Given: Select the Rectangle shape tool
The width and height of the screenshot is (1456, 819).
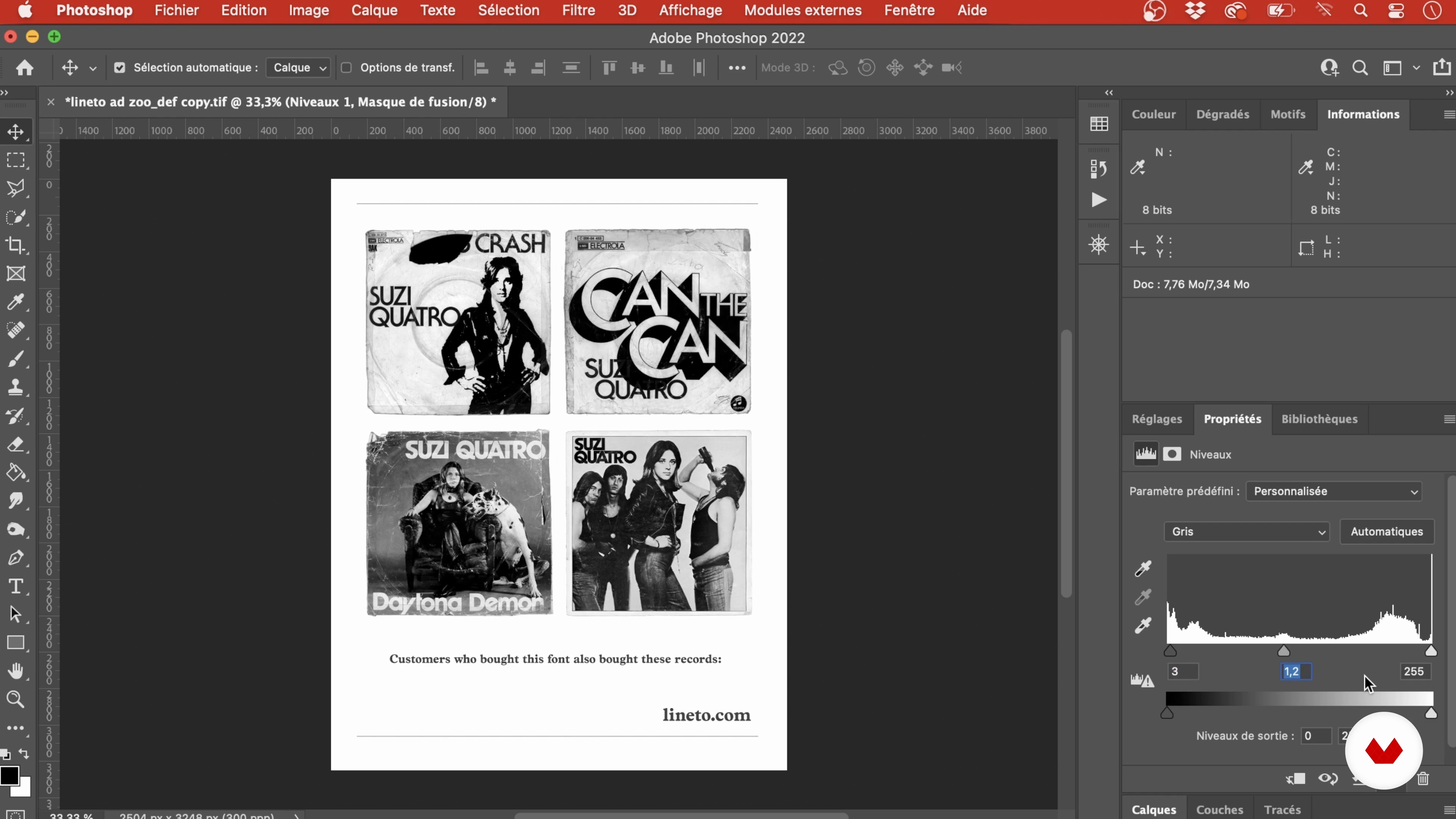Looking at the screenshot, I should 16,643.
